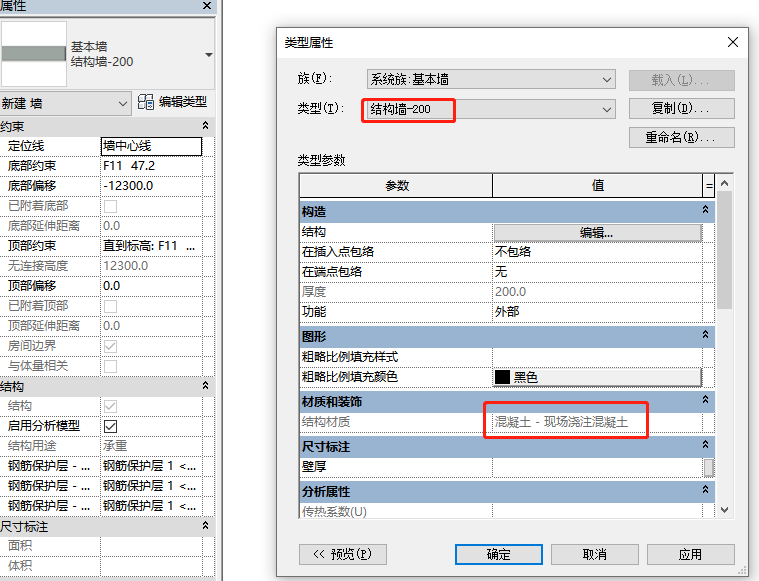
Task: Click the 编辑... button for 结构
Action: click(x=597, y=232)
